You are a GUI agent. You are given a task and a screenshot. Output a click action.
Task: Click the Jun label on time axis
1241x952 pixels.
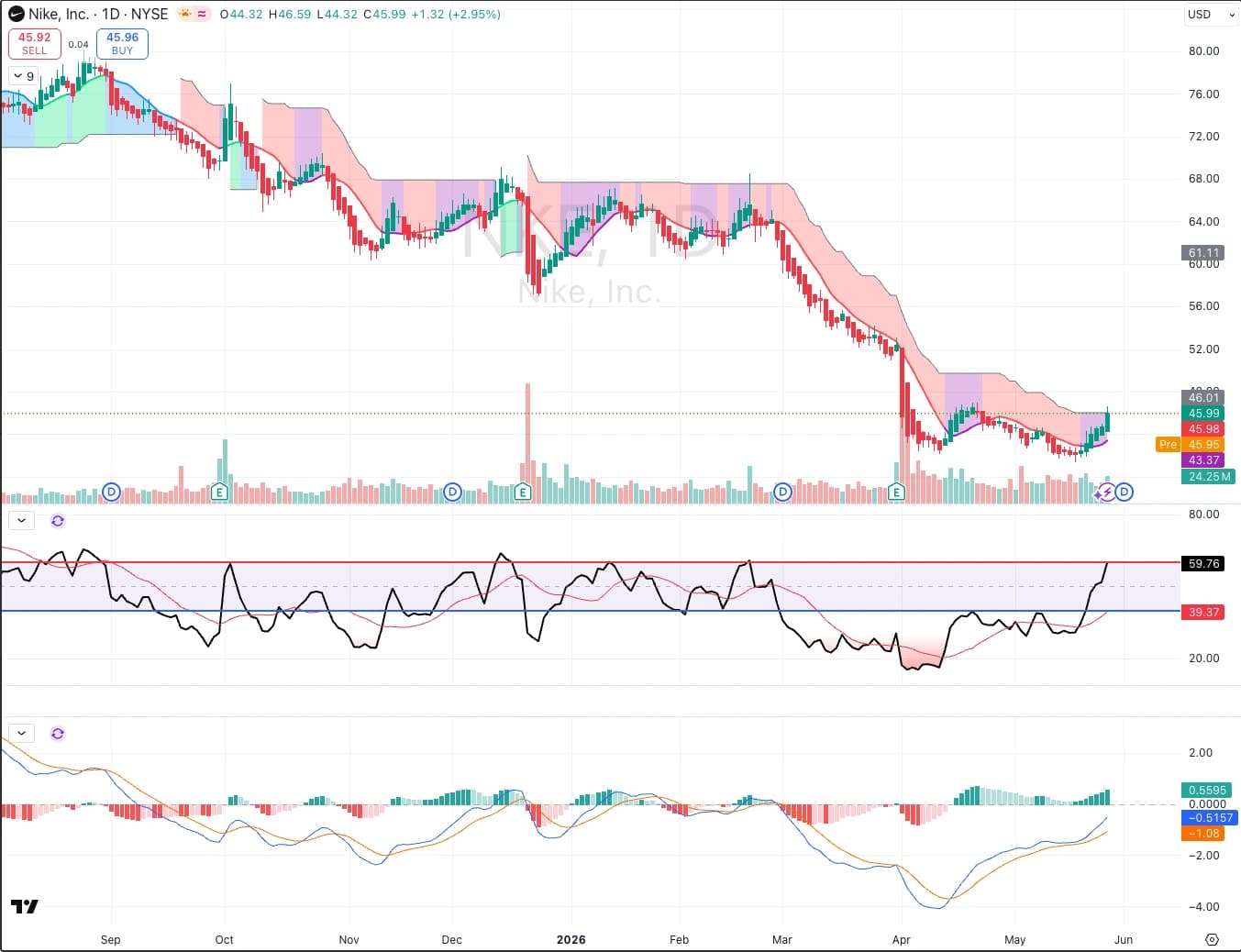[1124, 940]
